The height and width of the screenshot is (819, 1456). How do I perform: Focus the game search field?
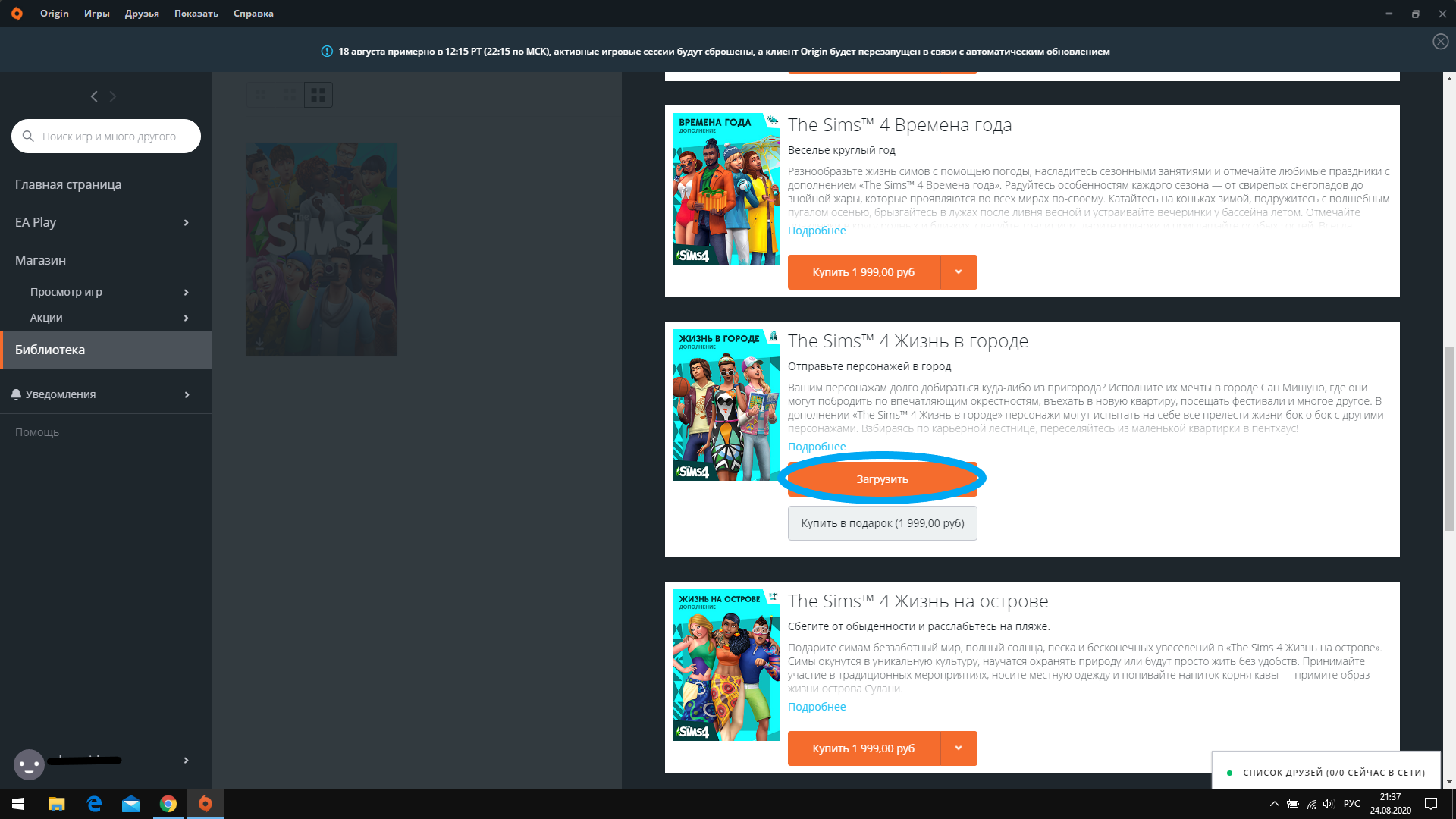click(x=106, y=136)
